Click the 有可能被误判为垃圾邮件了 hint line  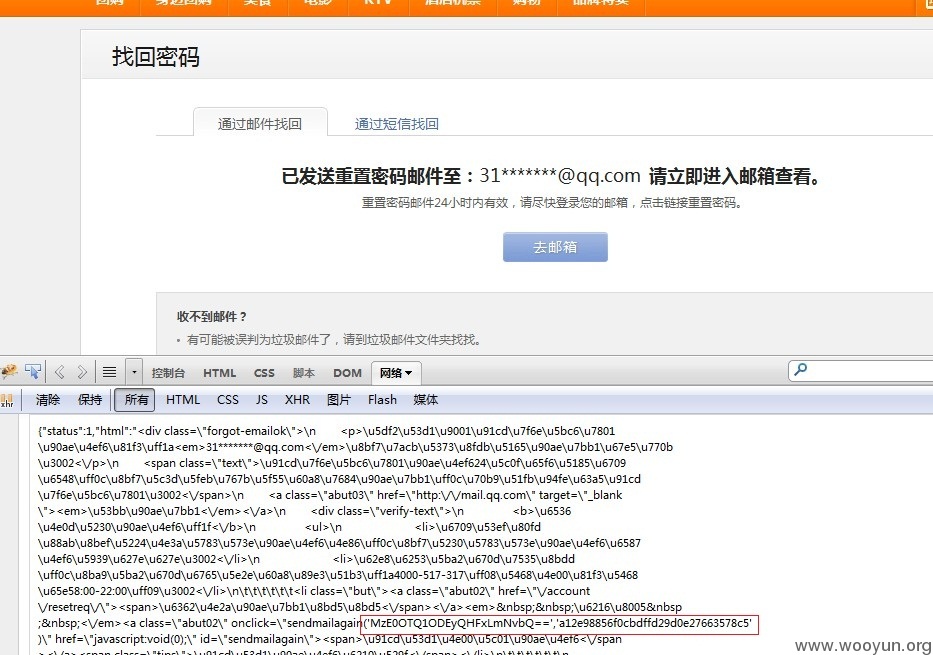[333, 340]
